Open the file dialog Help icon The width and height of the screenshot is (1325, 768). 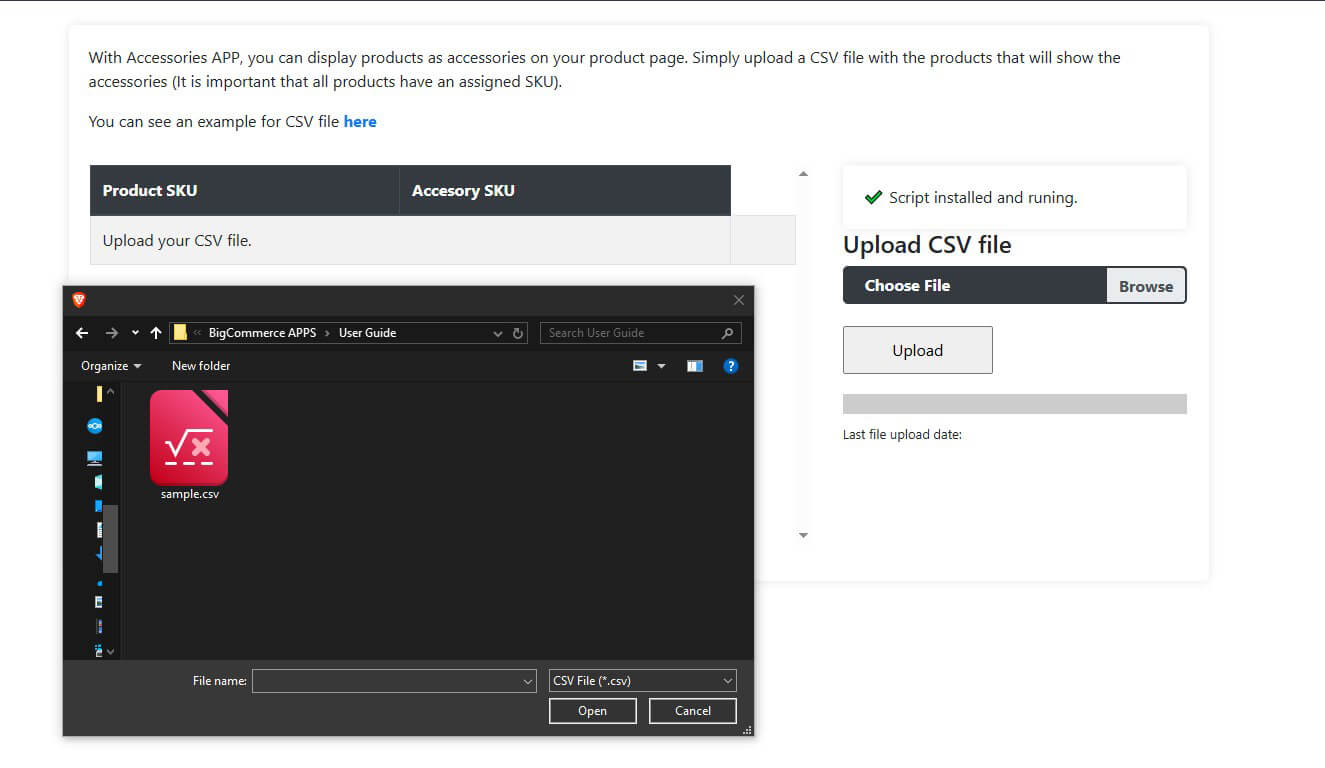(730, 366)
